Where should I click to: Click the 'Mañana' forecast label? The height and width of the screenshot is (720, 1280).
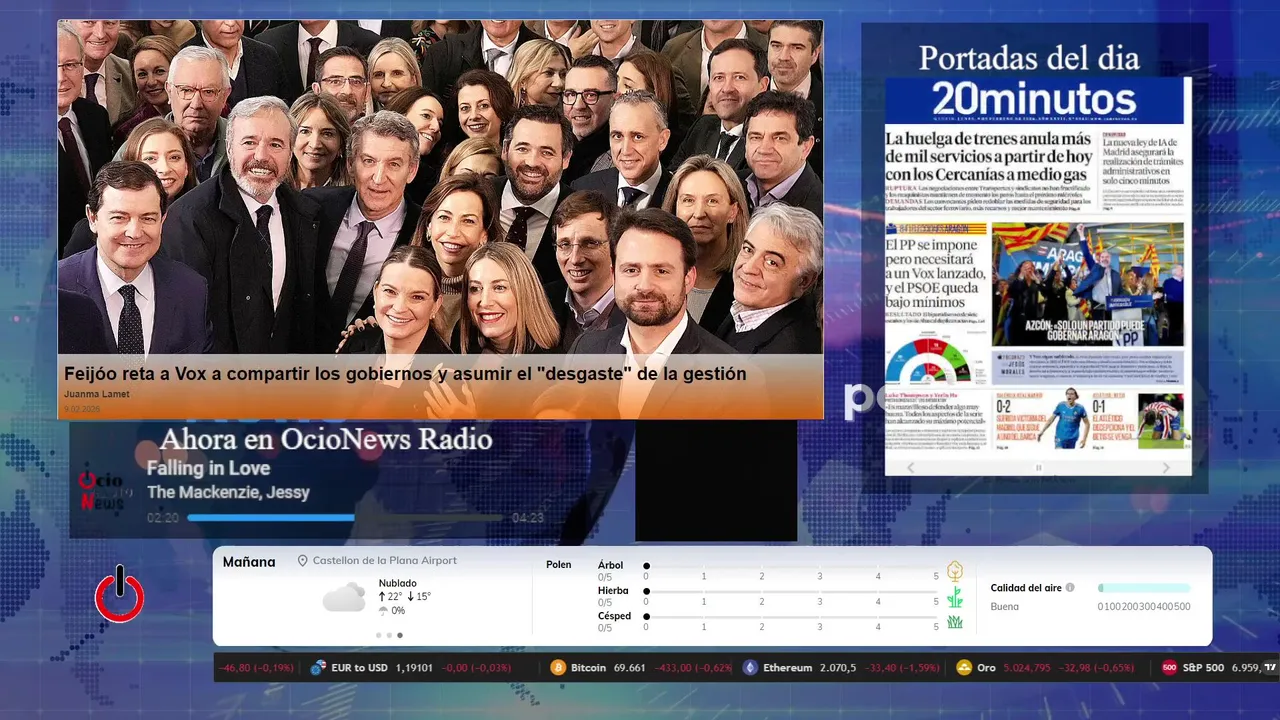(249, 562)
